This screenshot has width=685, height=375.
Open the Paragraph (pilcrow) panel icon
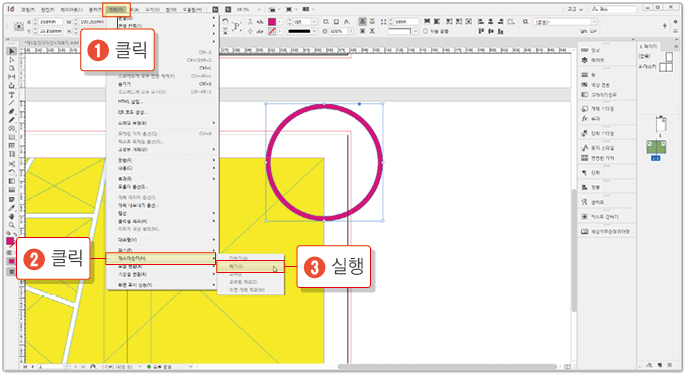[x=585, y=173]
